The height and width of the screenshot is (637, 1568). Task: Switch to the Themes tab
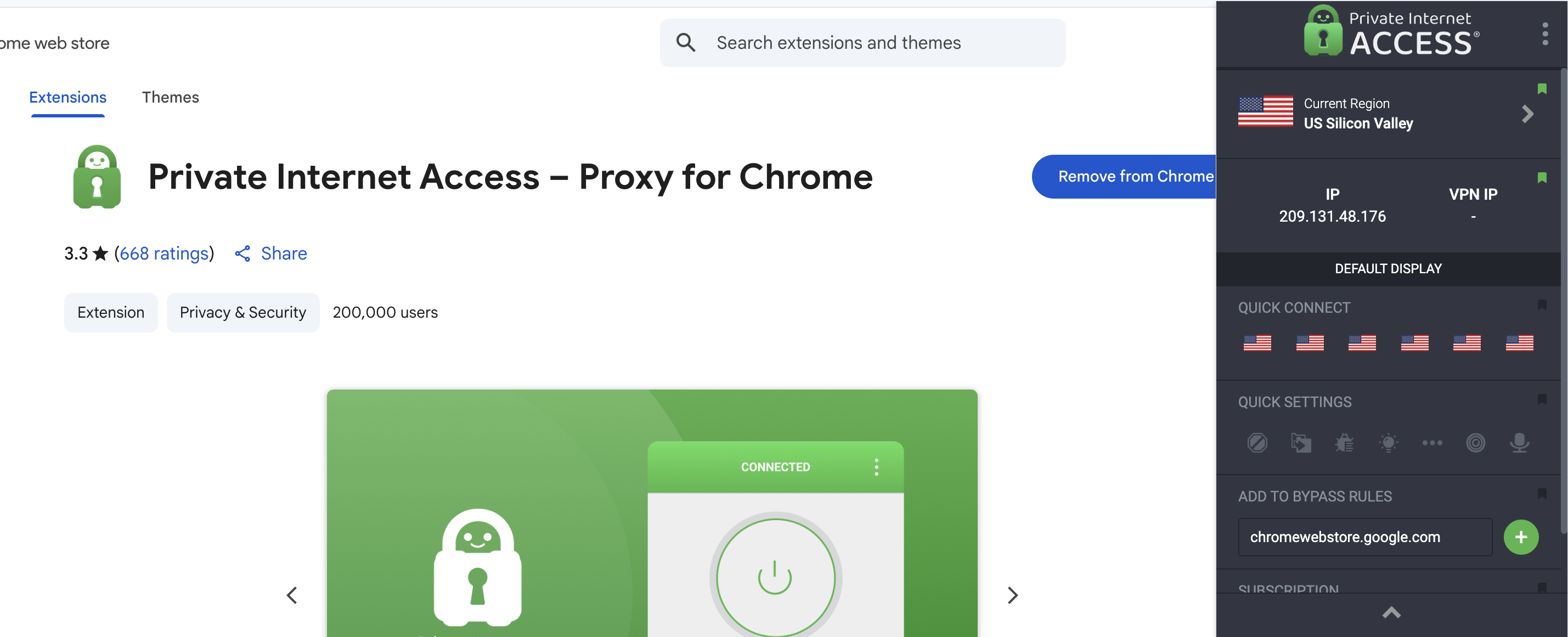(171, 97)
